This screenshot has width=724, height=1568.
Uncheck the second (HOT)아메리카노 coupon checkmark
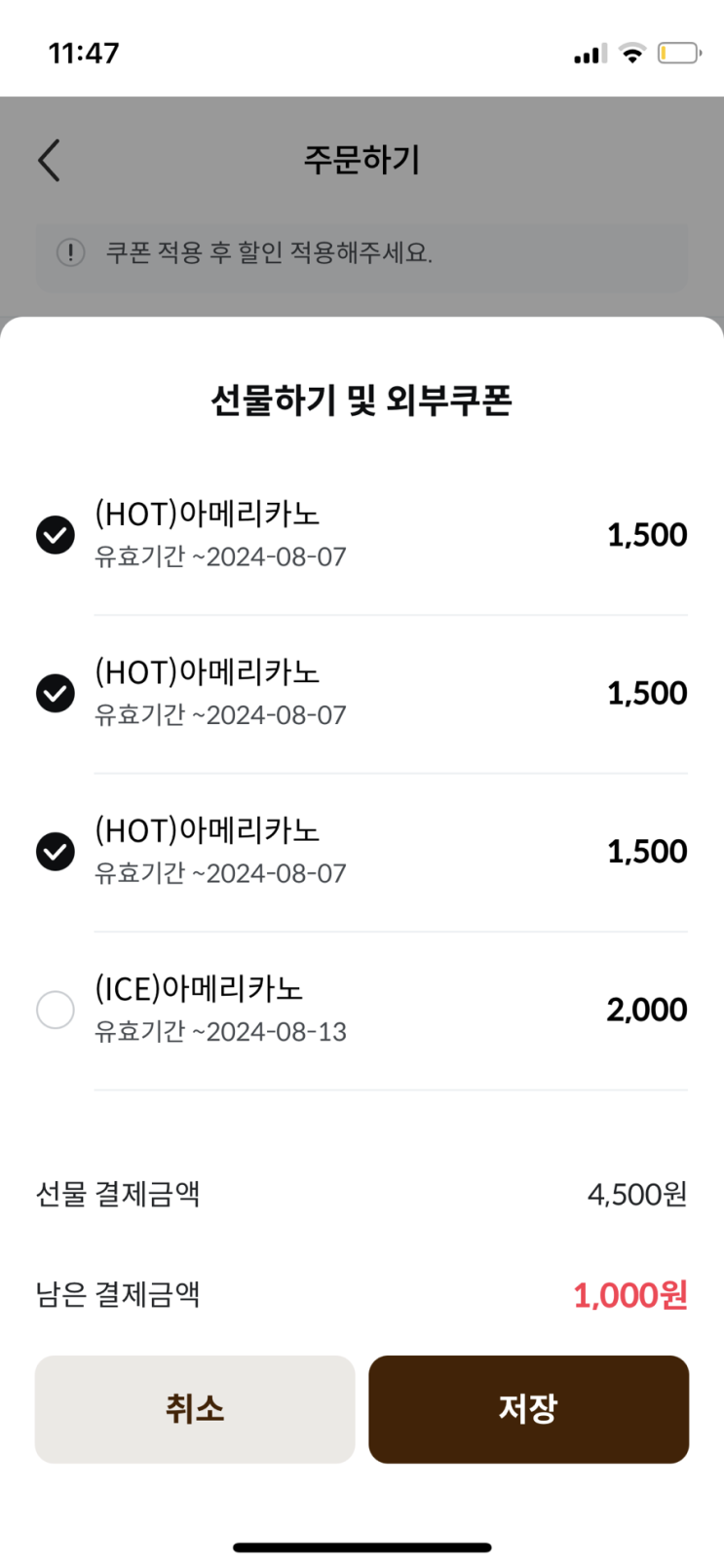click(x=56, y=693)
